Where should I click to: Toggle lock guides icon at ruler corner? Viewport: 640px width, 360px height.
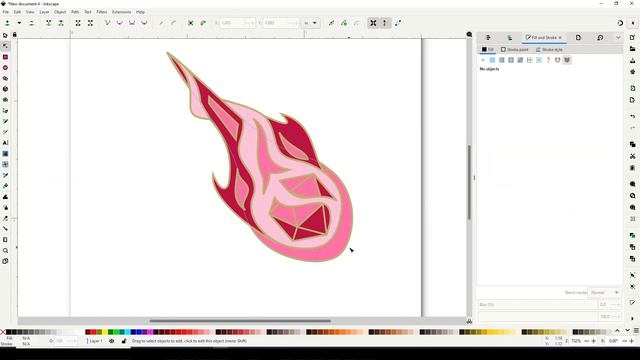tap(15, 35)
